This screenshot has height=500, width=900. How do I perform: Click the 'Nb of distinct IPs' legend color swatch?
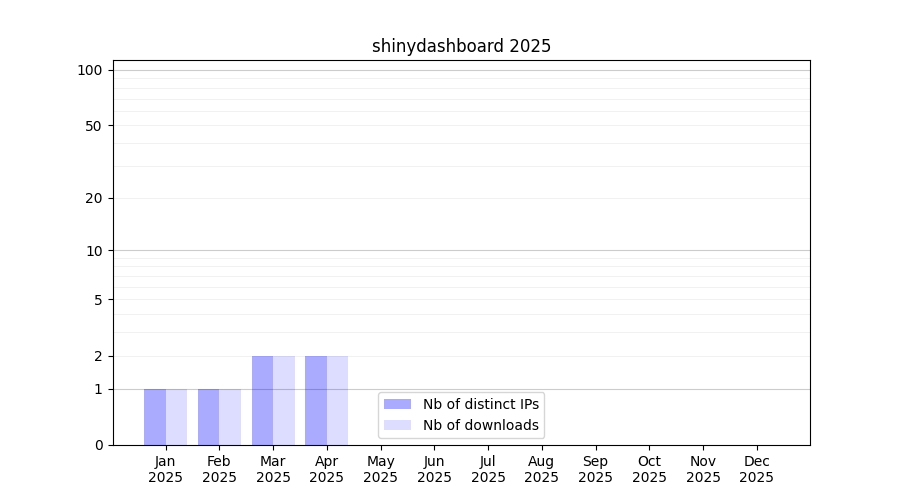397,404
